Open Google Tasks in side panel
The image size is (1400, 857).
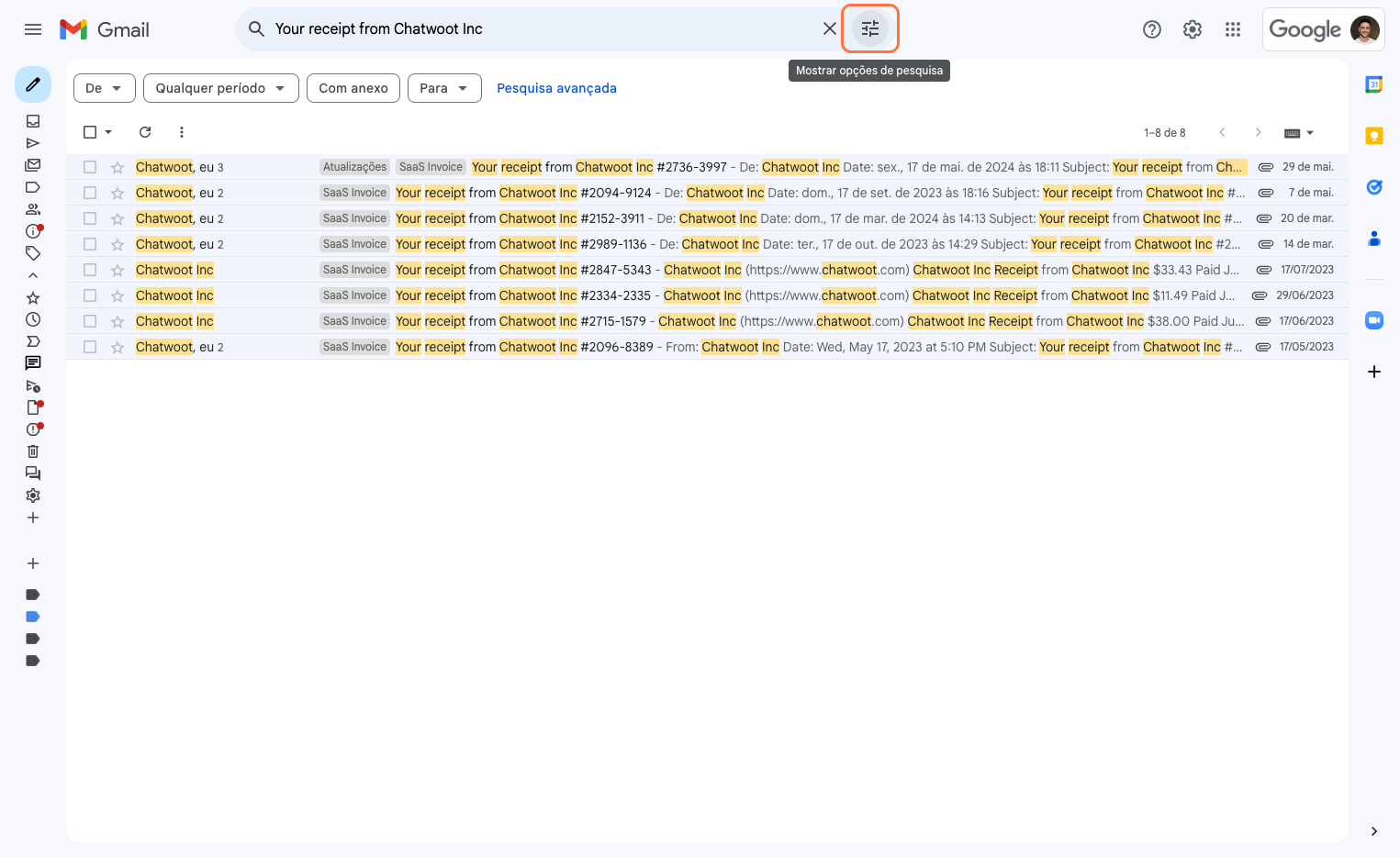point(1374,187)
